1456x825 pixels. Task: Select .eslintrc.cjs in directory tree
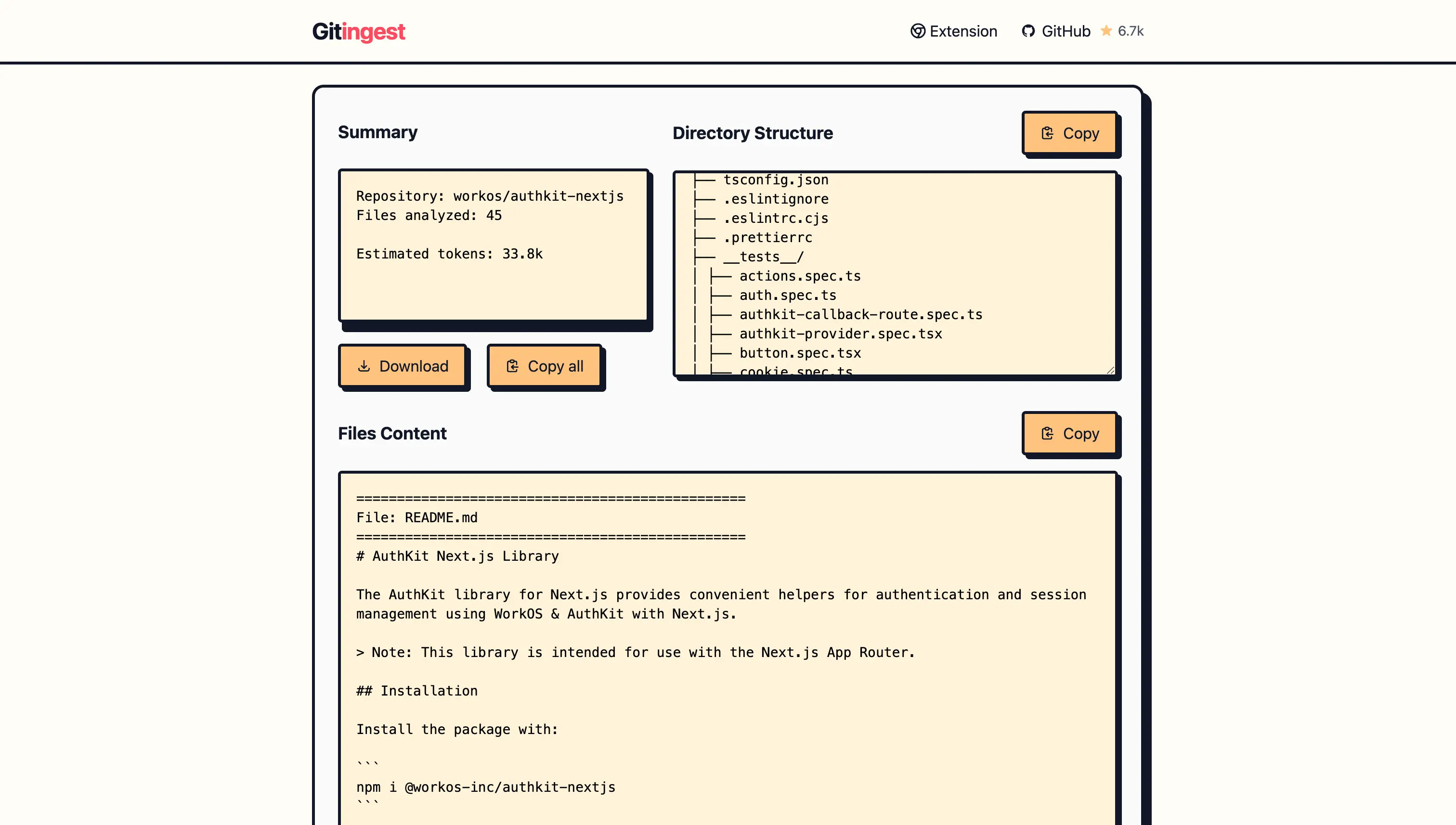pos(776,219)
